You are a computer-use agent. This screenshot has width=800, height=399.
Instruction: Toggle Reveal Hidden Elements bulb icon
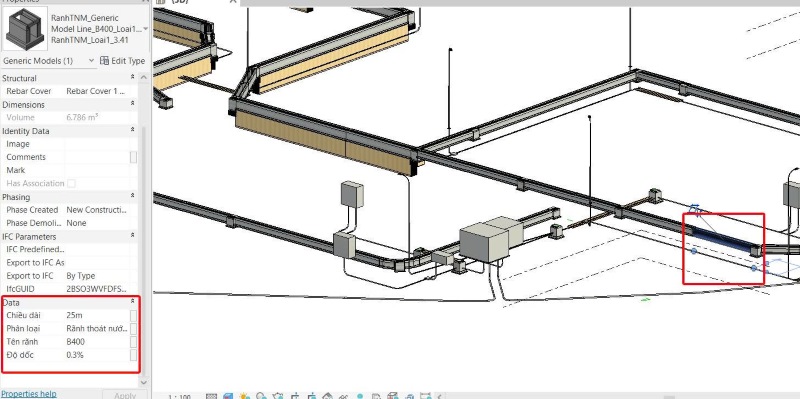coord(360,396)
